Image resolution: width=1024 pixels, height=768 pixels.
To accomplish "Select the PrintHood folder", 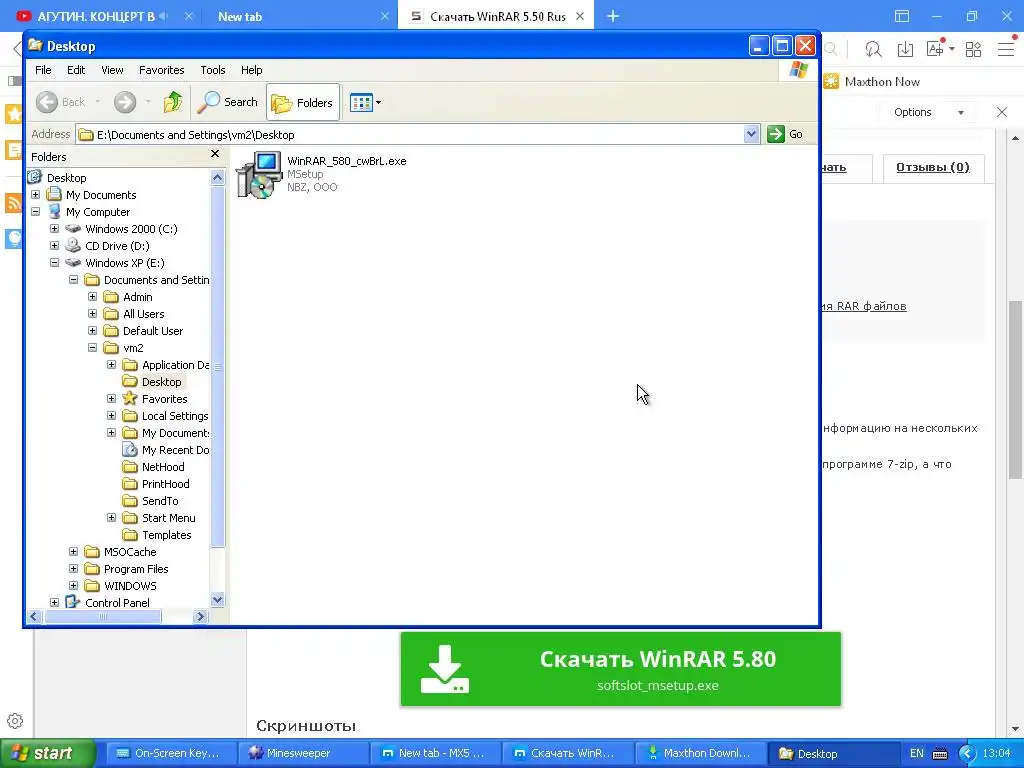I will 165,484.
